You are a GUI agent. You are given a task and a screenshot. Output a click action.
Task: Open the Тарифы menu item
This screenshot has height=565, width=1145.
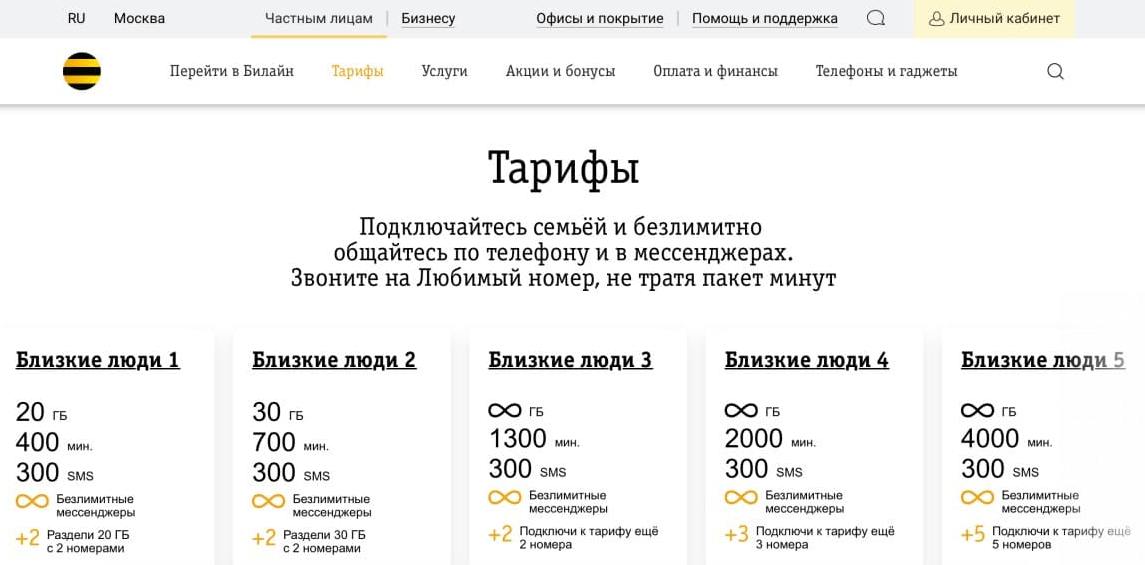[357, 72]
